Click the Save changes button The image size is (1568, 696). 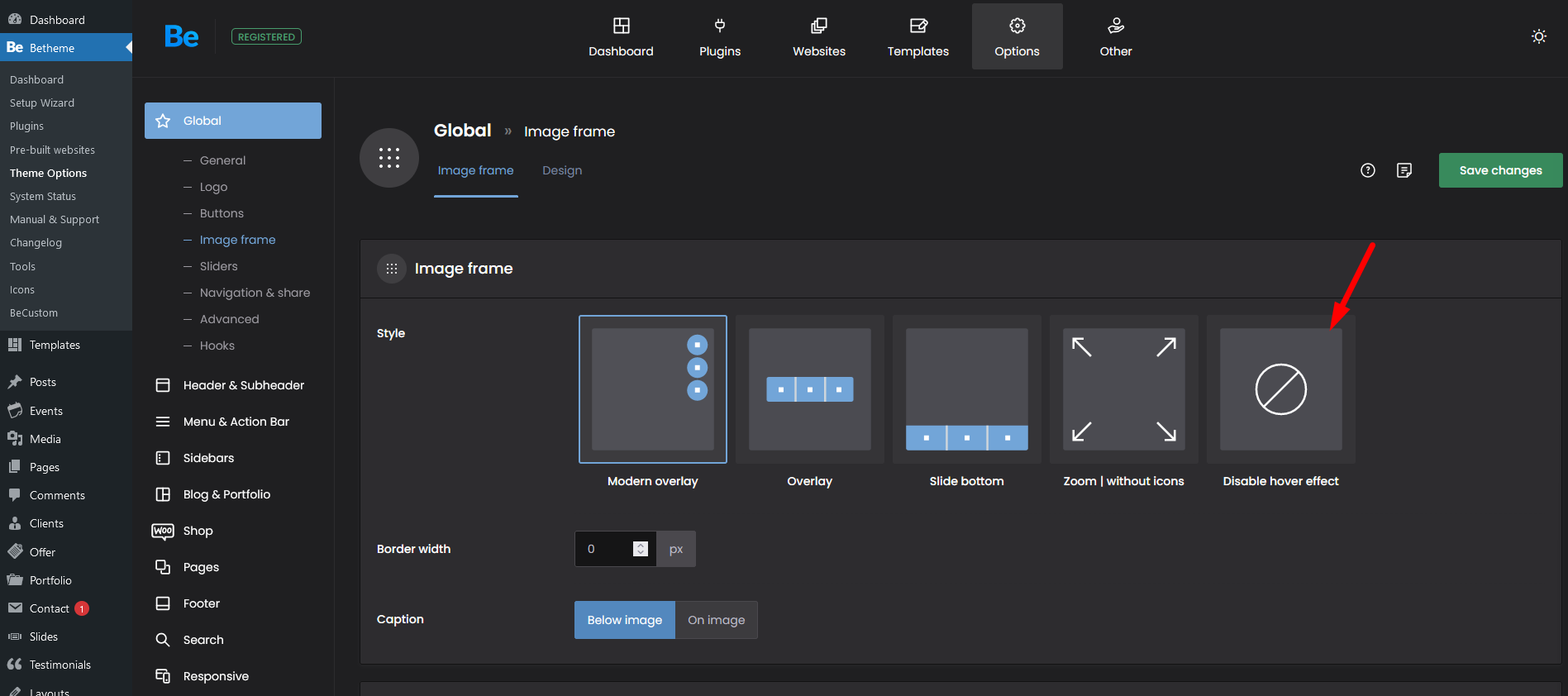(1500, 170)
